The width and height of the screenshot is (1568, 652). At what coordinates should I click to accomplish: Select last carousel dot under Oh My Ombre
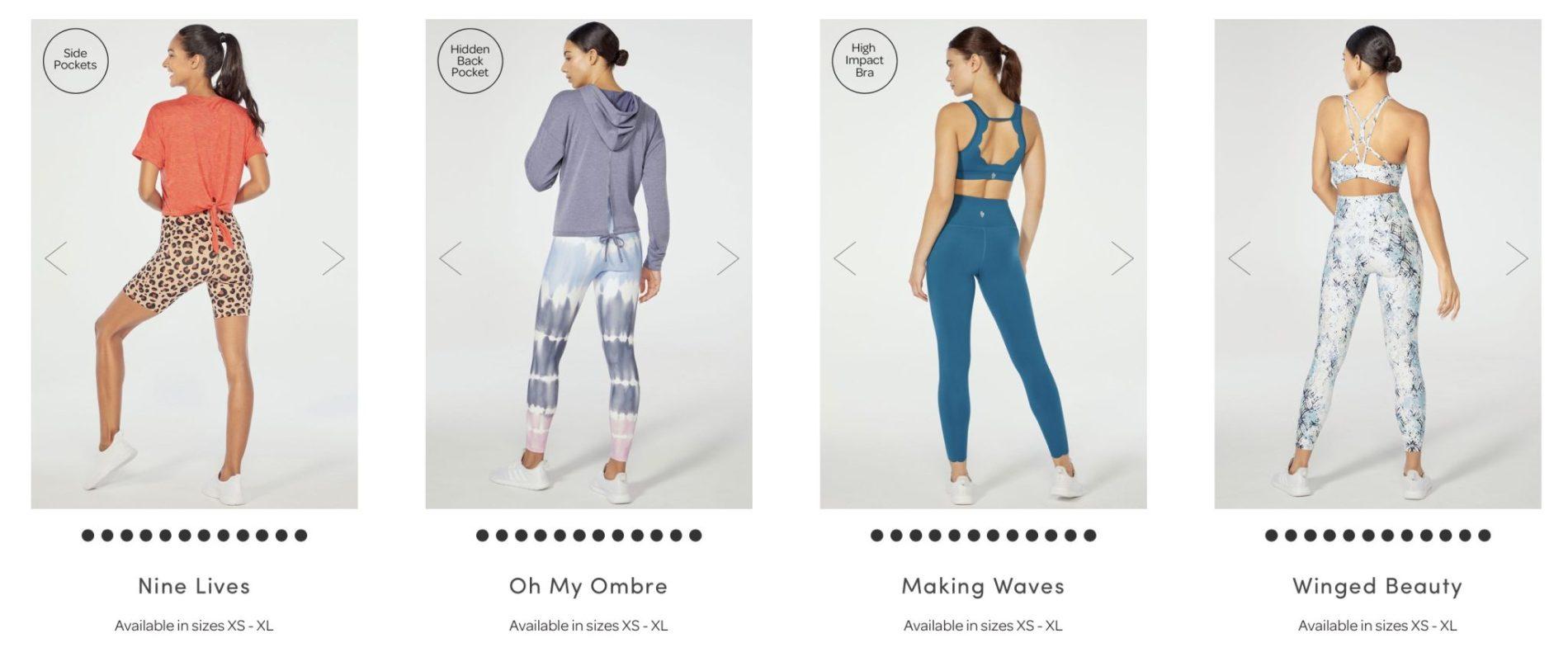[696, 535]
